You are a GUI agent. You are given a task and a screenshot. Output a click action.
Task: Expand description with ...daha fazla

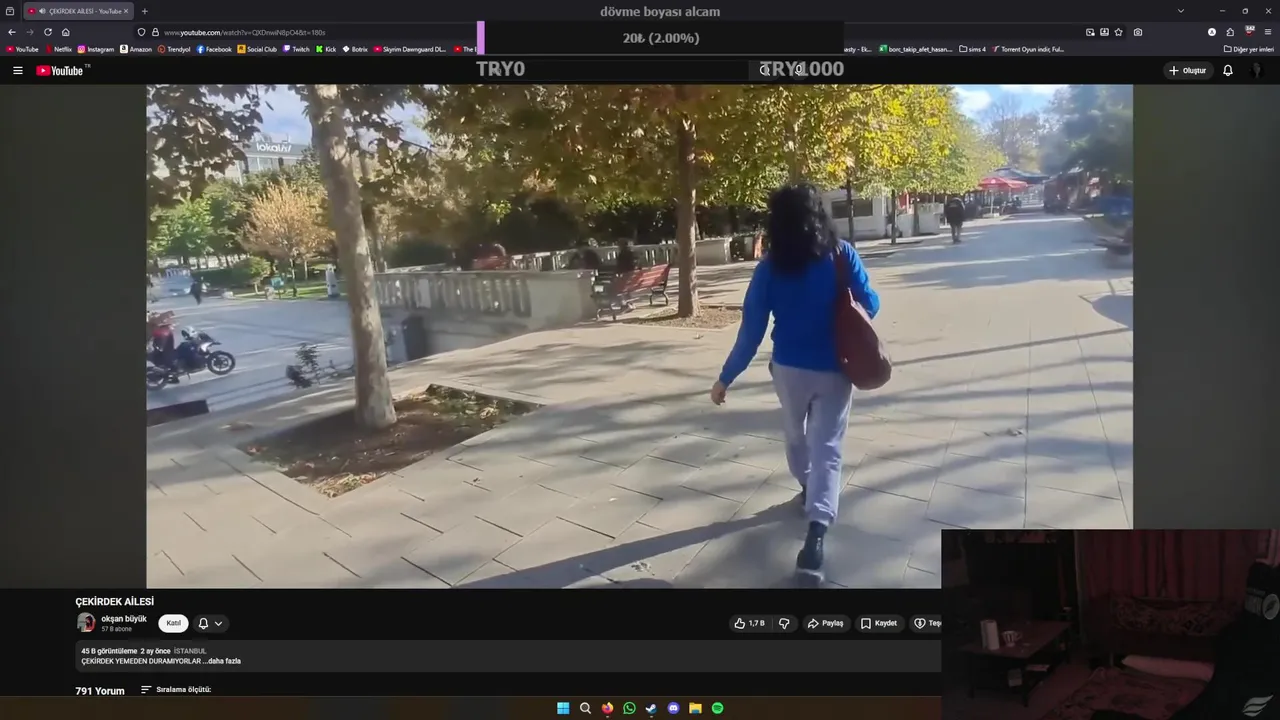pyautogui.click(x=222, y=661)
